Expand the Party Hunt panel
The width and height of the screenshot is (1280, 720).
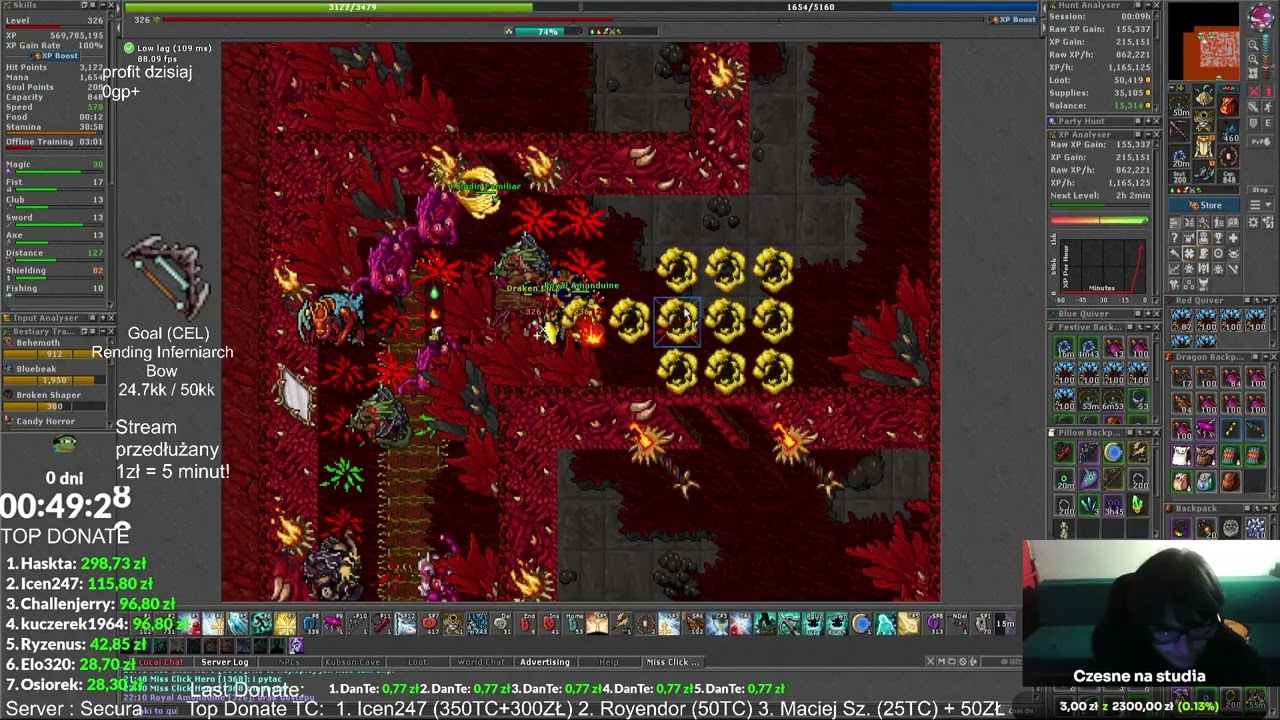click(x=1146, y=121)
